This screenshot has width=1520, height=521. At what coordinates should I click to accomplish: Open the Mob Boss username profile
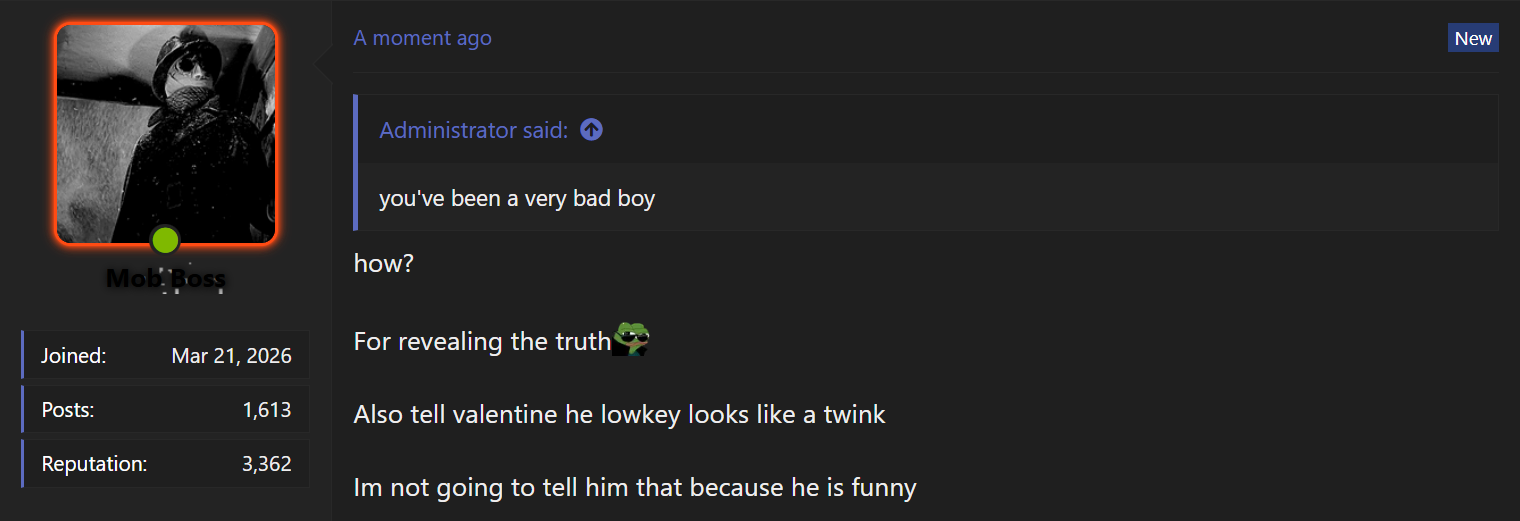pyautogui.click(x=166, y=278)
